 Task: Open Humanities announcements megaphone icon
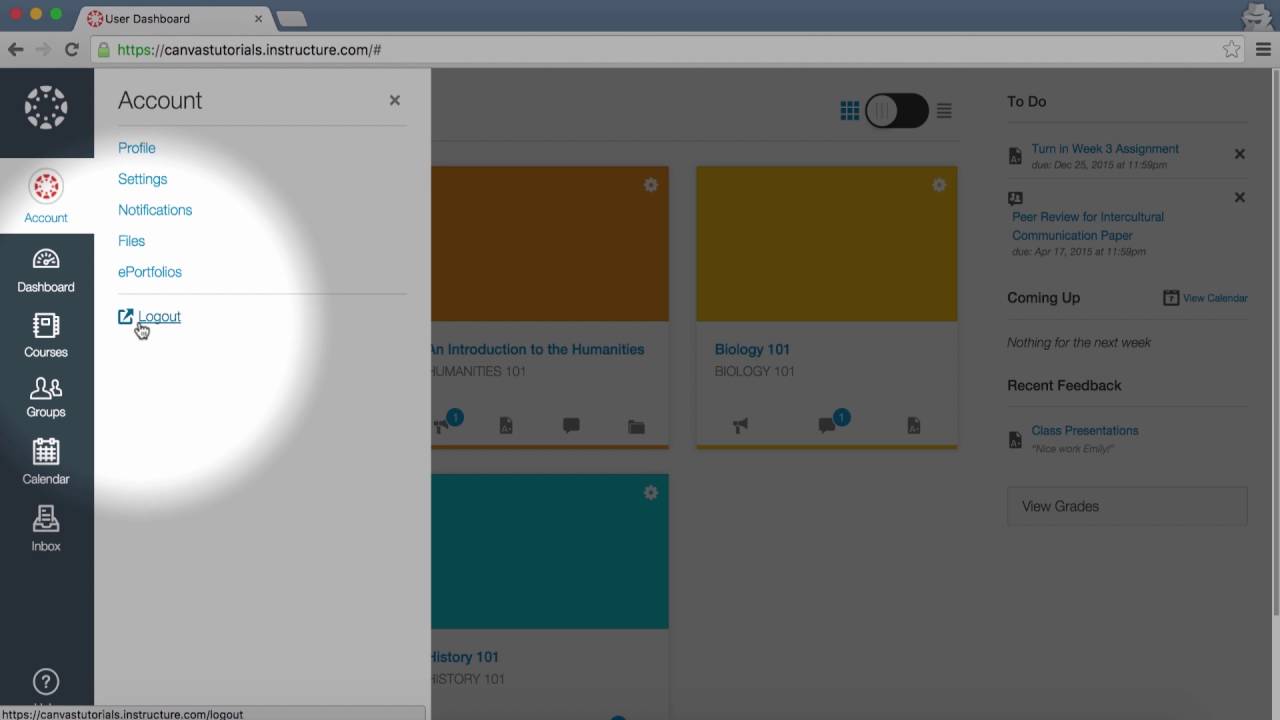click(442, 425)
